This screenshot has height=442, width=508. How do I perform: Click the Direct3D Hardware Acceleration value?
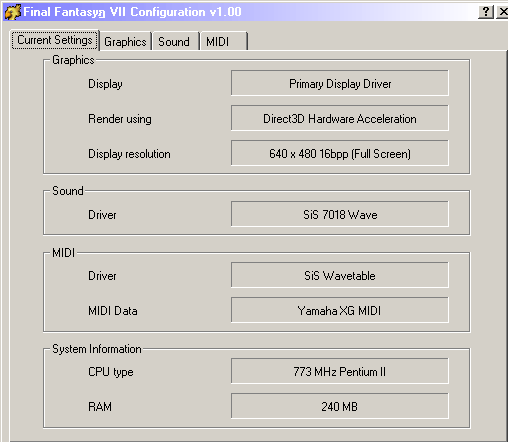click(x=340, y=118)
